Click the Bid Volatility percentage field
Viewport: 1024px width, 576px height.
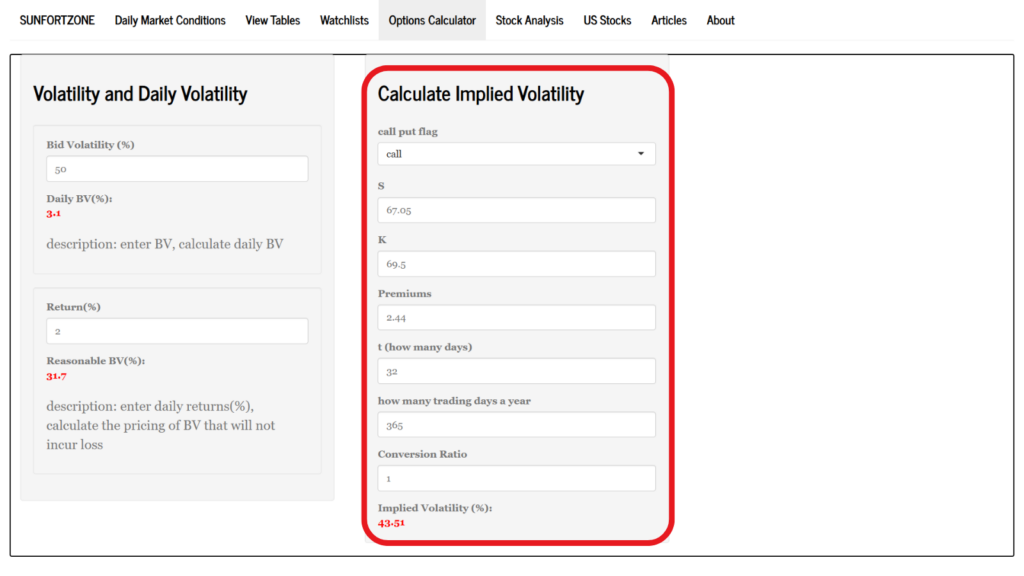[x=177, y=168]
